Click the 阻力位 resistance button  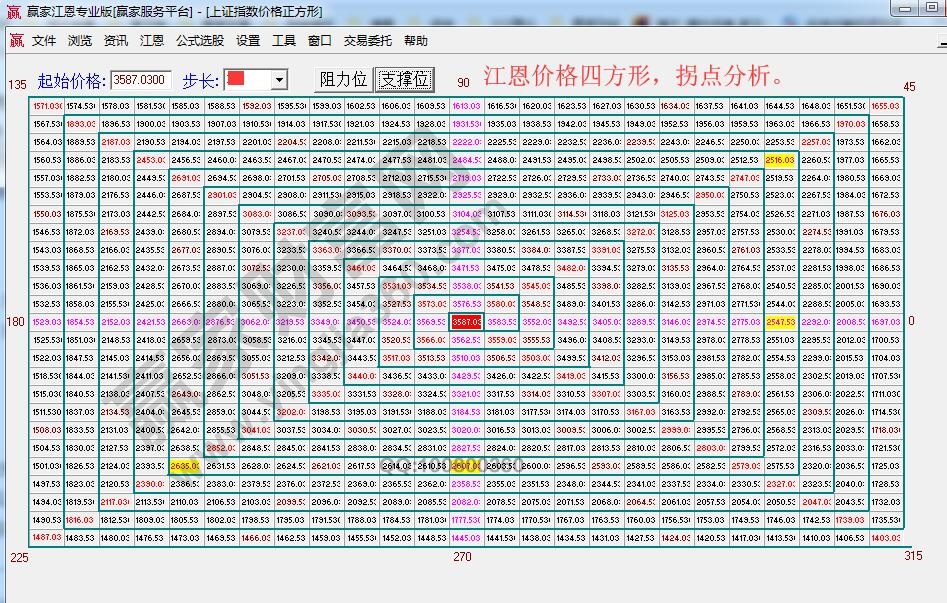pos(344,80)
